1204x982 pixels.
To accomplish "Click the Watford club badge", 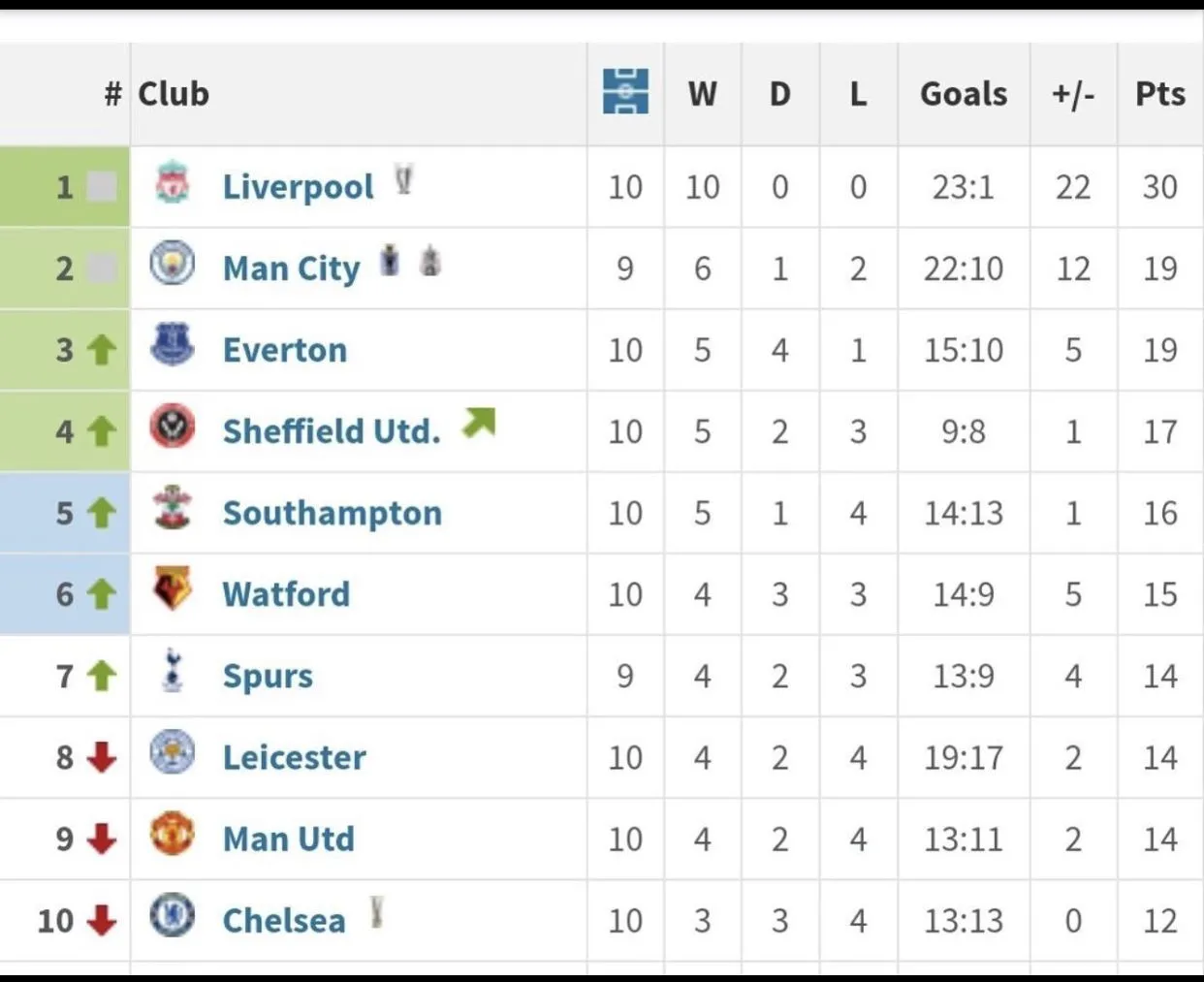I will (173, 589).
